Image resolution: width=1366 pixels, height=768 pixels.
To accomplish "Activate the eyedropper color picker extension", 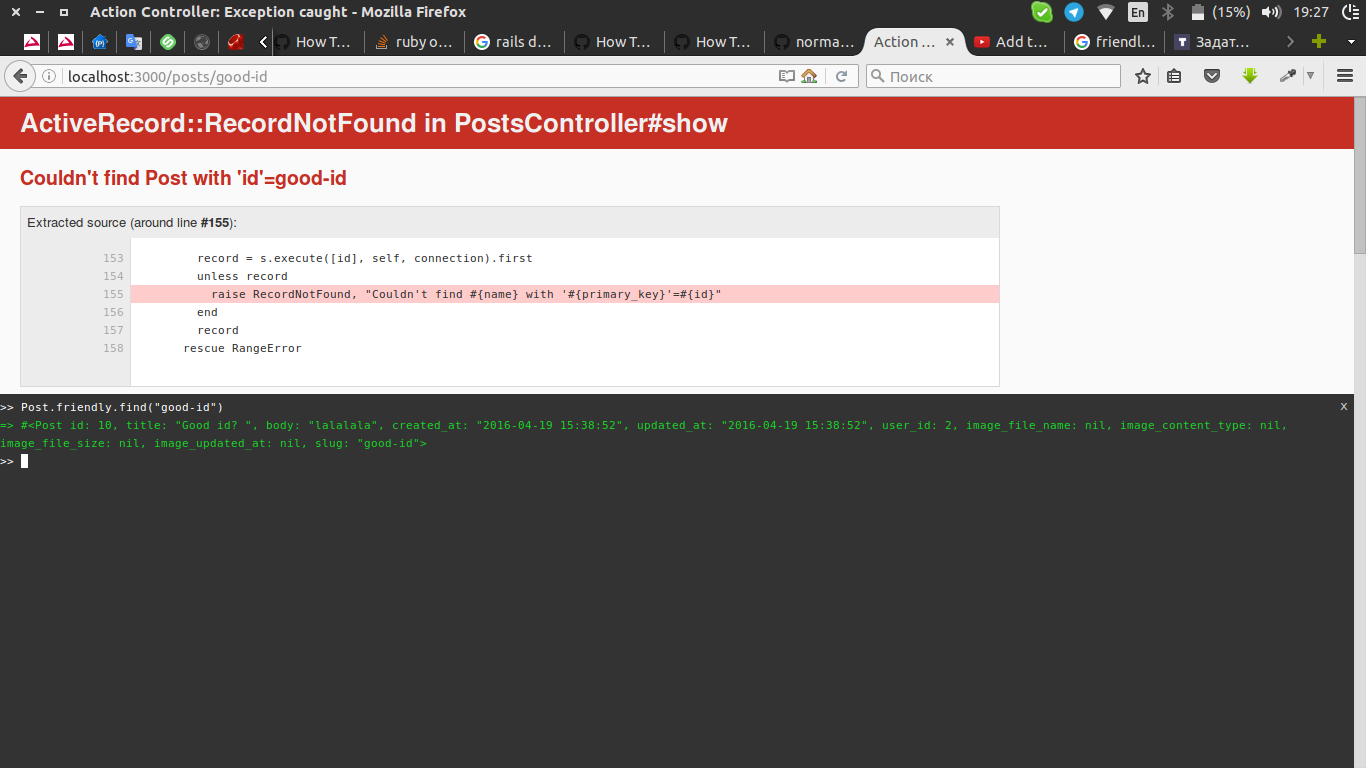I will click(x=1288, y=76).
